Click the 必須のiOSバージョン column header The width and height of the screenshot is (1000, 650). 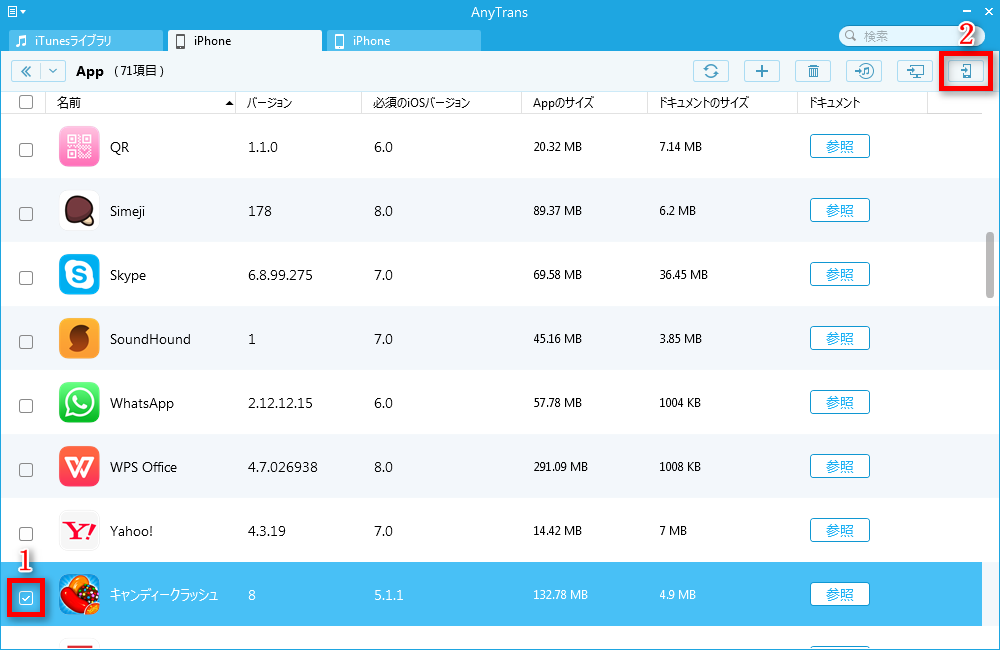[x=441, y=103]
